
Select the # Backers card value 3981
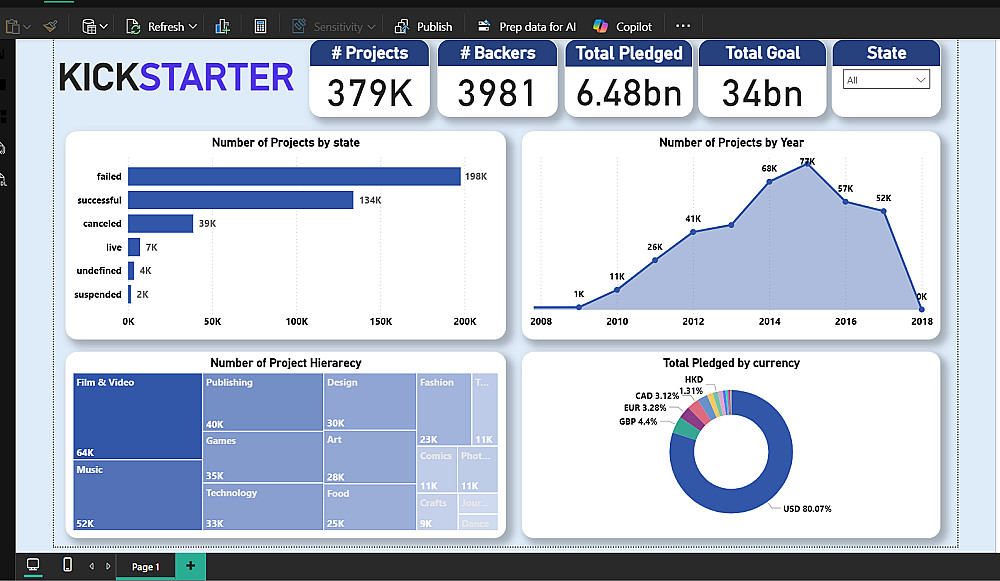tap(497, 93)
